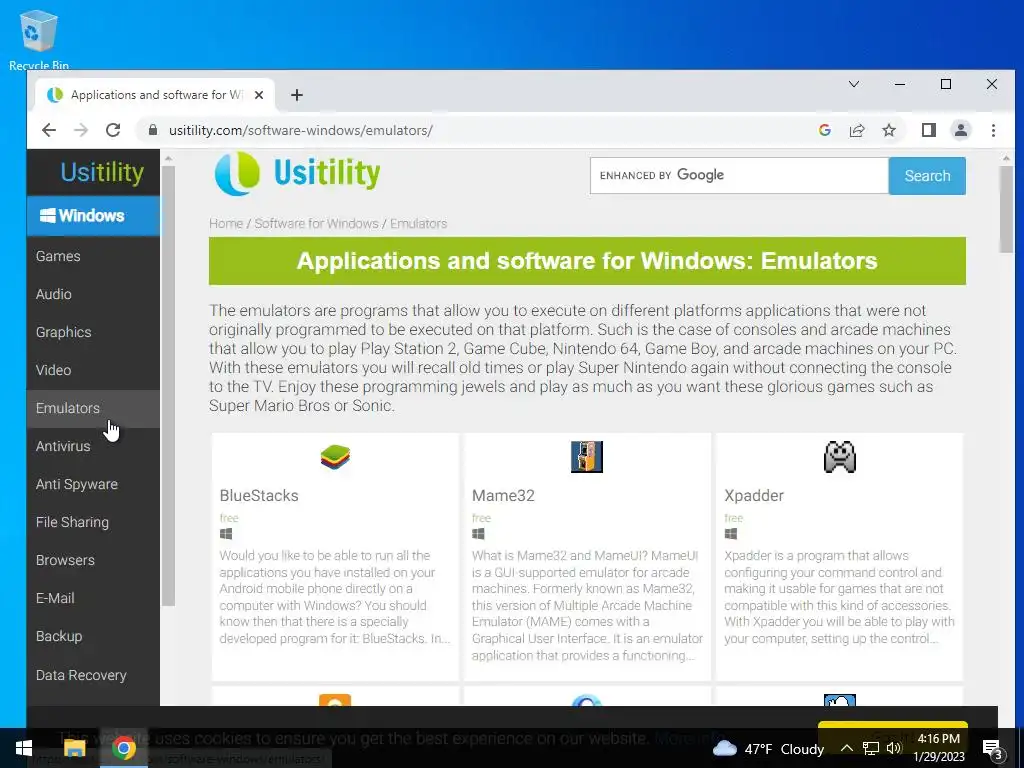Viewport: 1024px width, 768px height.
Task: Open the Chrome profile avatar
Action: (961, 130)
